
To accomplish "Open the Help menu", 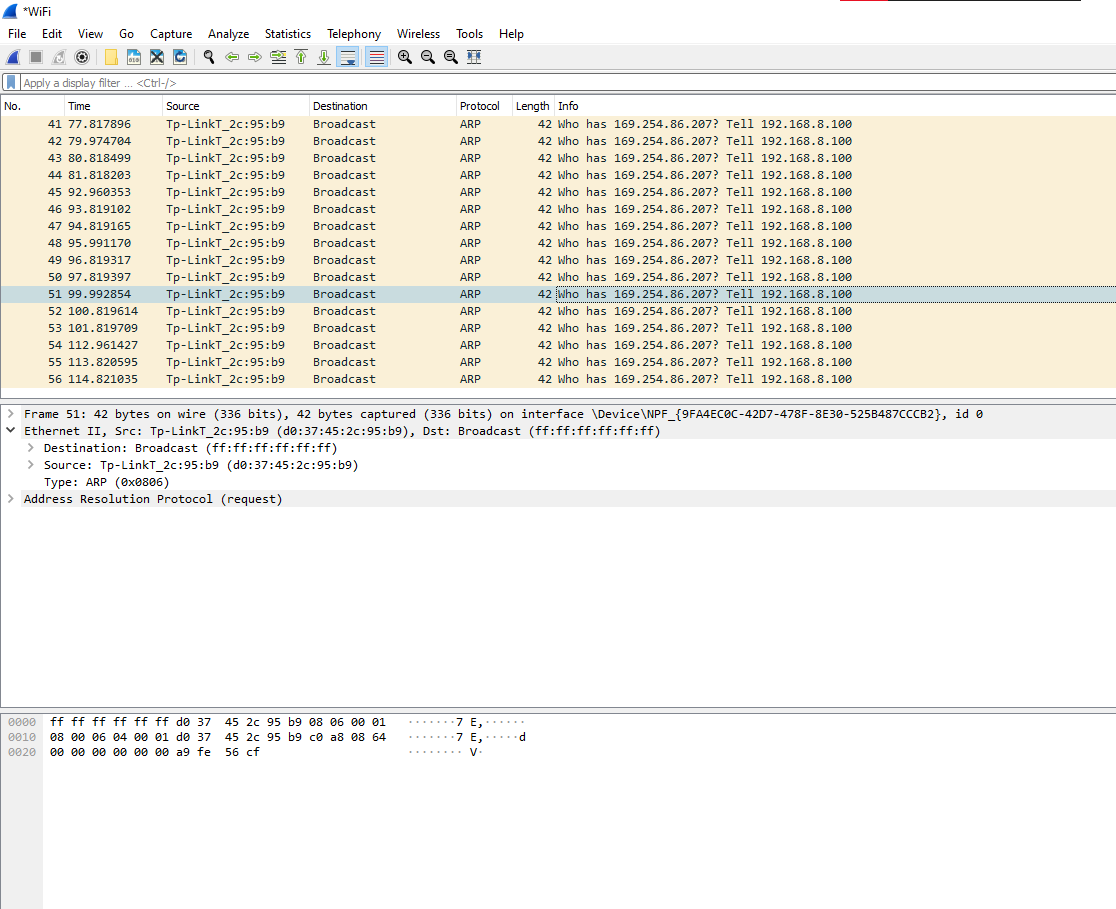I will (511, 33).
